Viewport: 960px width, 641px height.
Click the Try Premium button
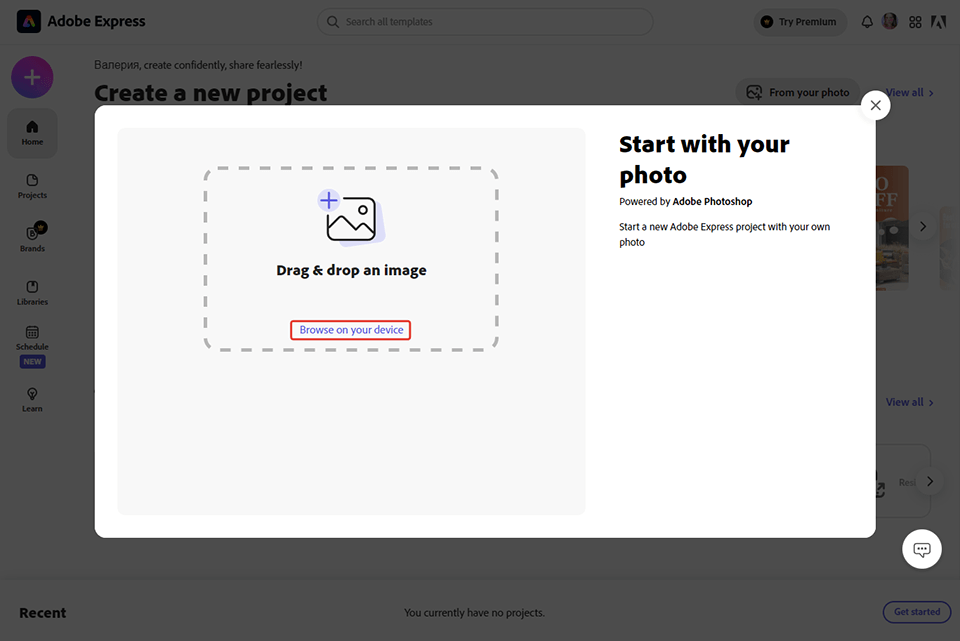(x=800, y=22)
